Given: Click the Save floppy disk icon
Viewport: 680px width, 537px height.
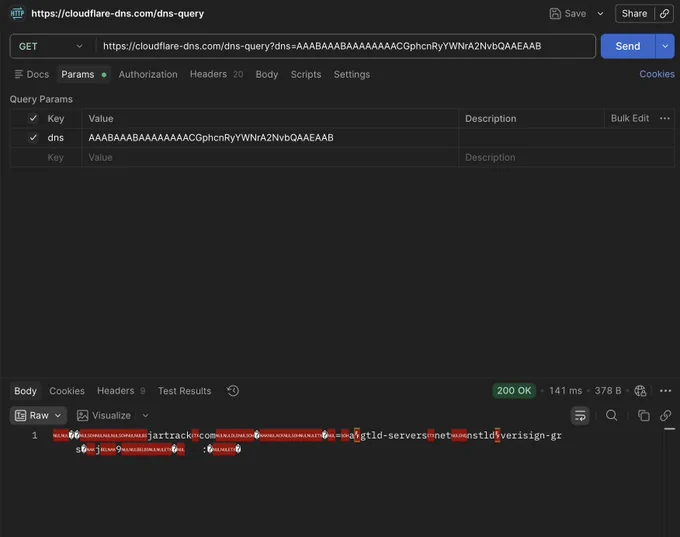Looking at the screenshot, I should pyautogui.click(x=555, y=13).
